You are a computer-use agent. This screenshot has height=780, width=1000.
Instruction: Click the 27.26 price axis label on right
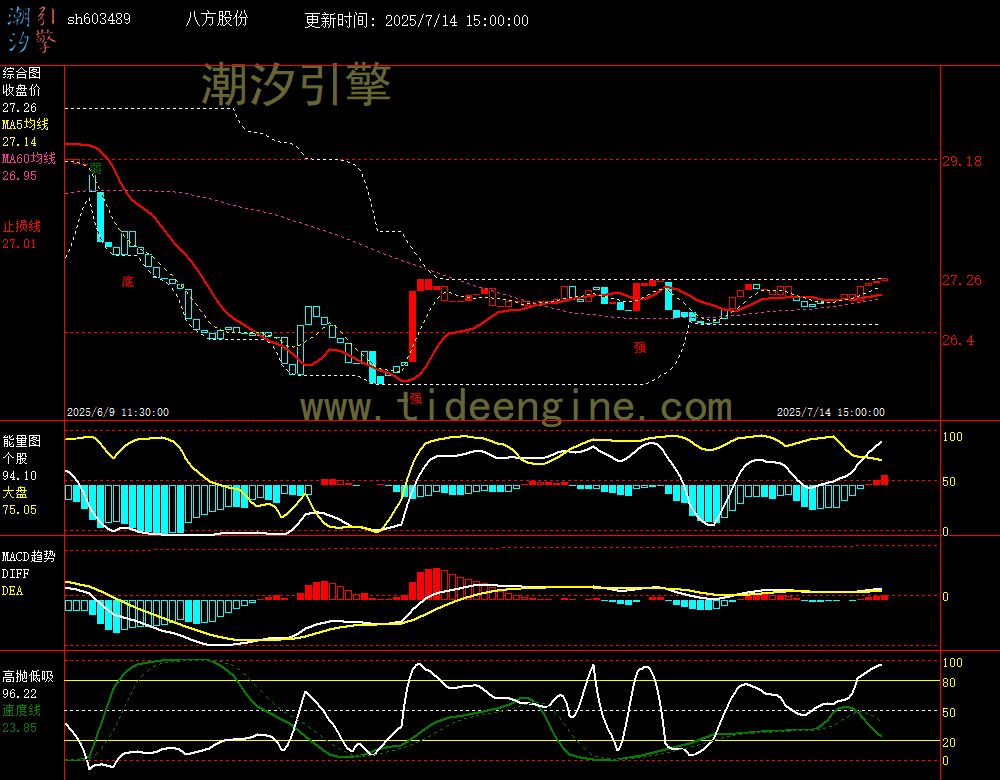(x=962, y=280)
